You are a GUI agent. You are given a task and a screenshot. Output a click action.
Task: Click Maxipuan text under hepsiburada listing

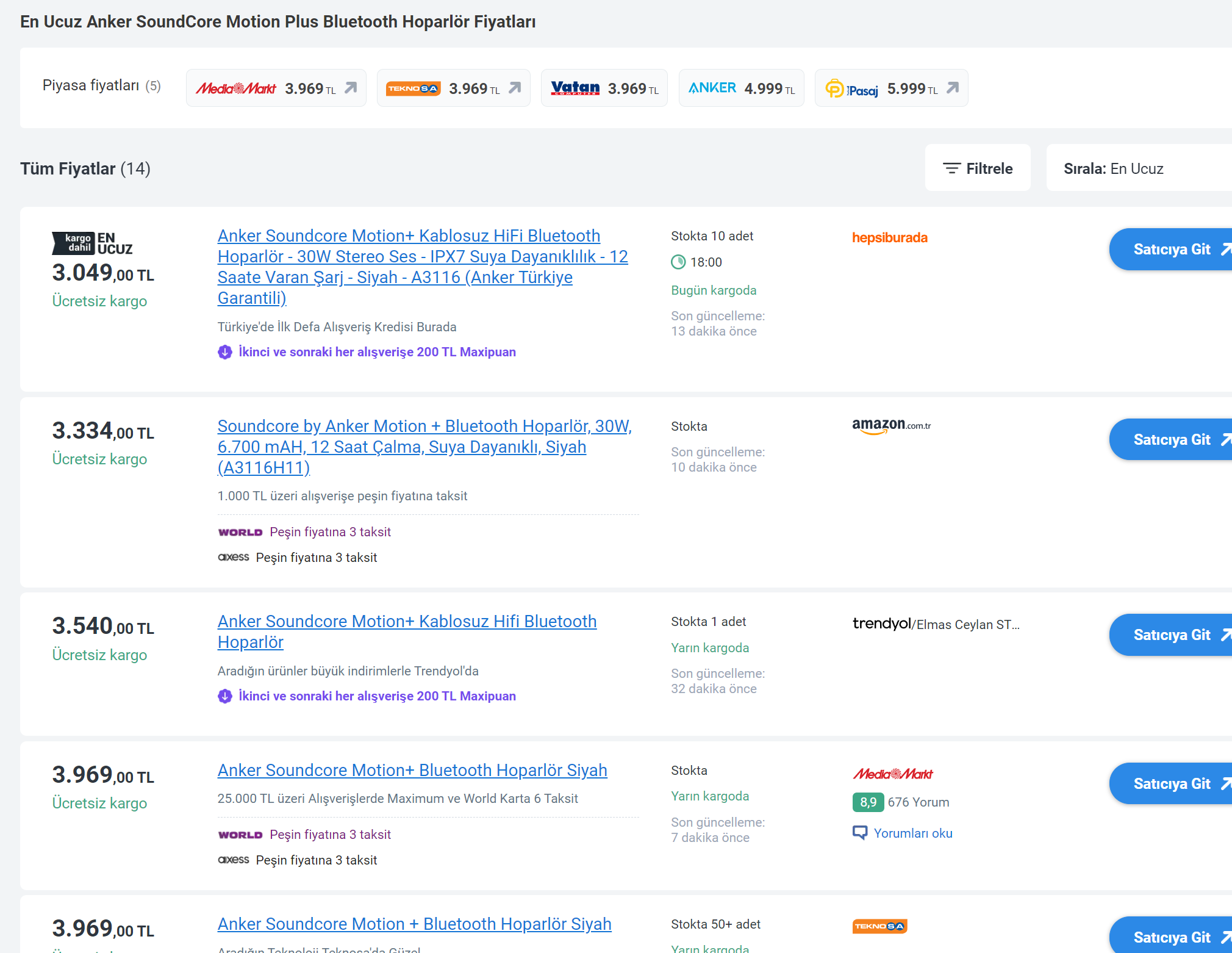[377, 352]
